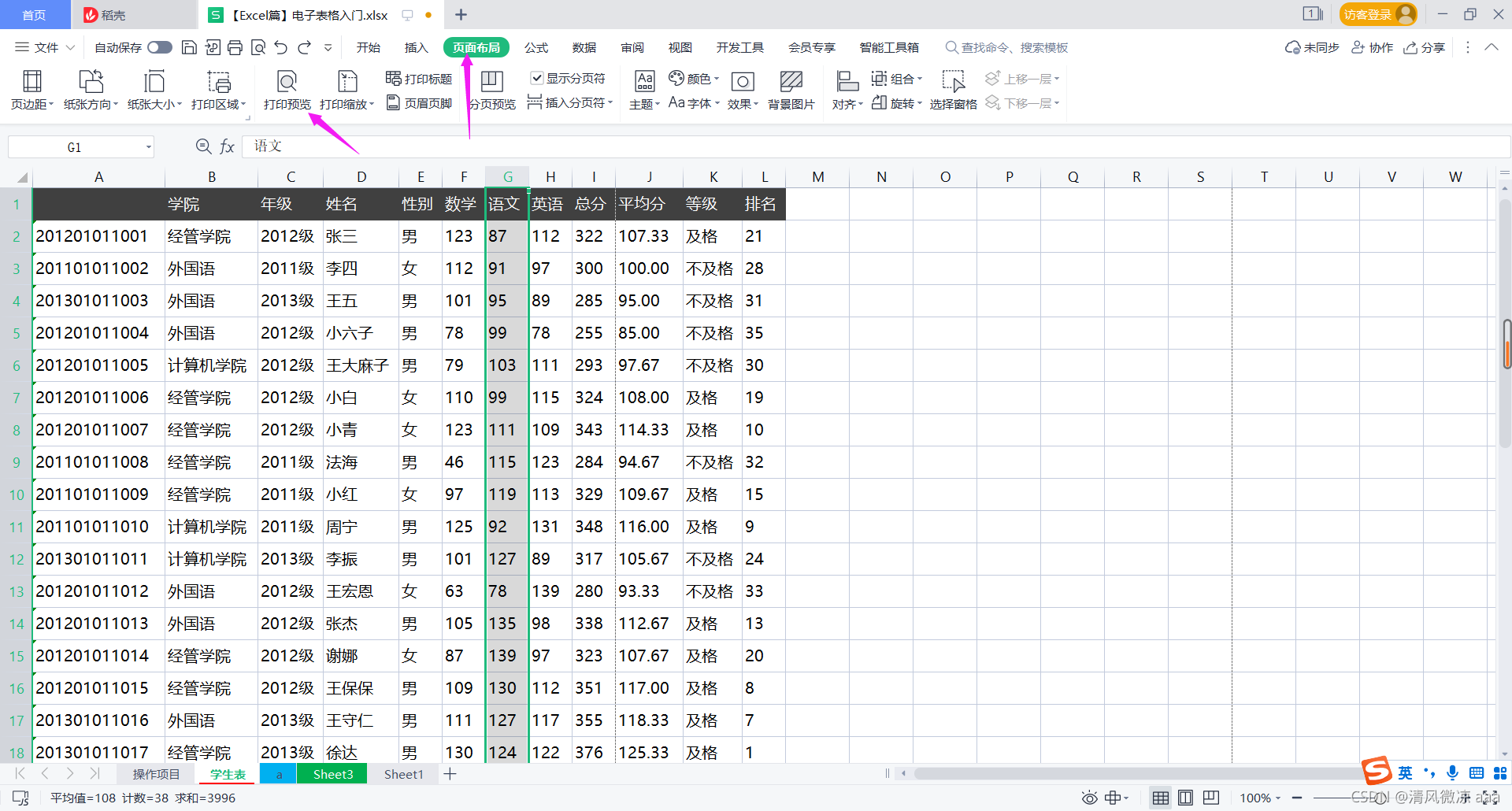Click 打印标题 print titles
1512x811 pixels.
click(419, 79)
